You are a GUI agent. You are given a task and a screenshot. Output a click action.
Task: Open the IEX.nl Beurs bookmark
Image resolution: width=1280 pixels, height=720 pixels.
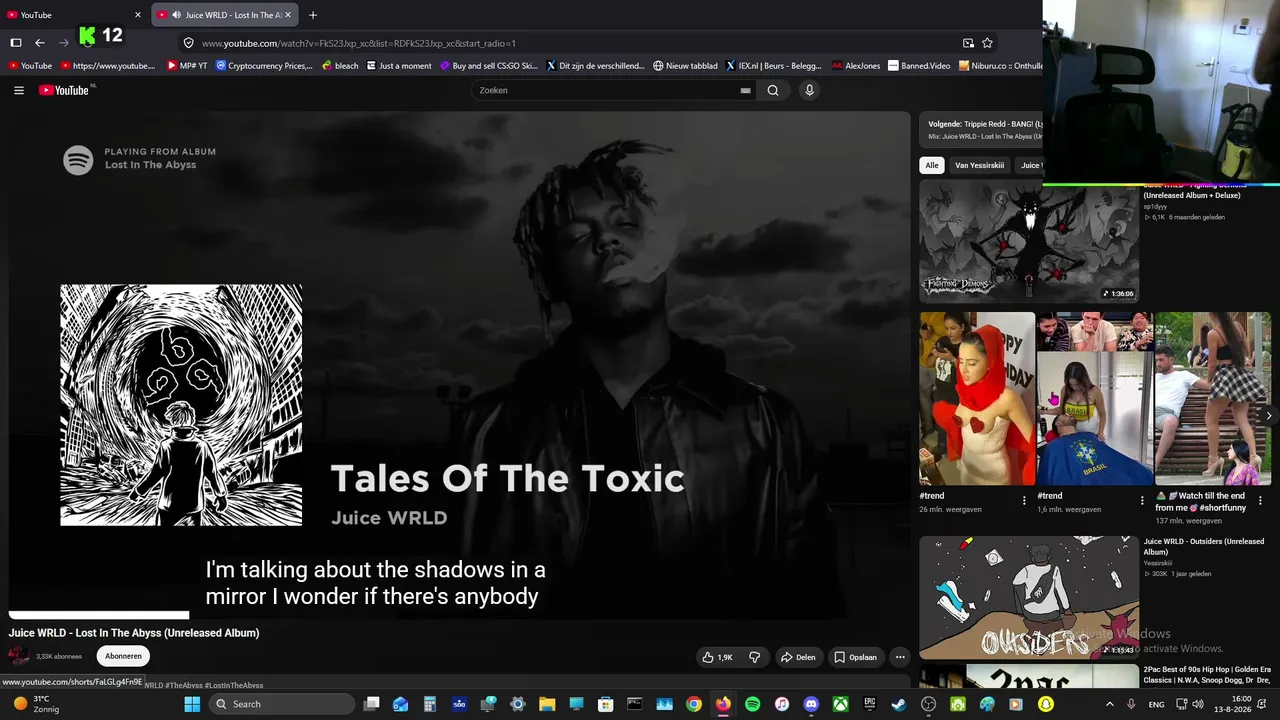[x=773, y=66]
